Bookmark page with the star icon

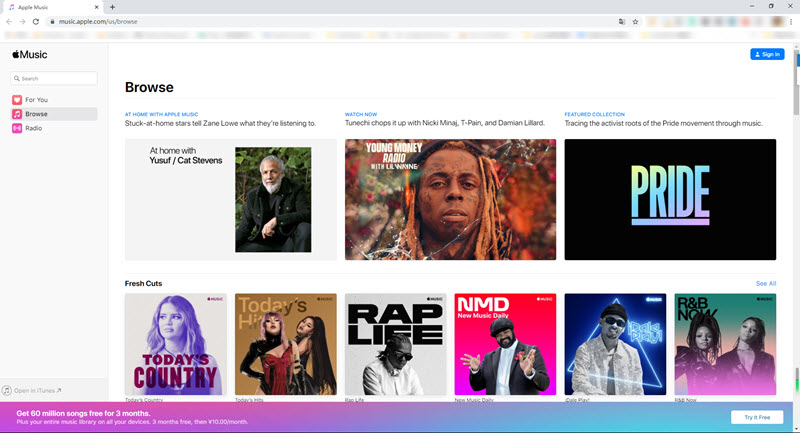click(635, 21)
